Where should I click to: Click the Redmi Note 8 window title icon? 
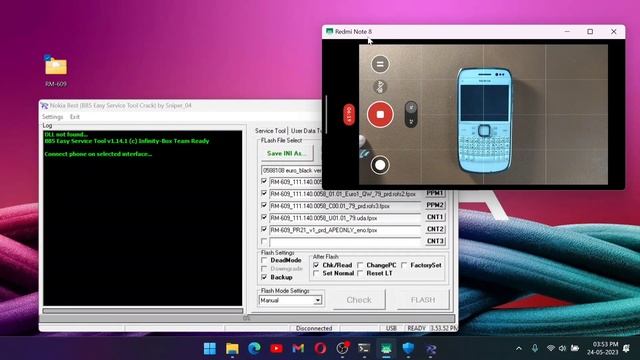click(x=329, y=31)
